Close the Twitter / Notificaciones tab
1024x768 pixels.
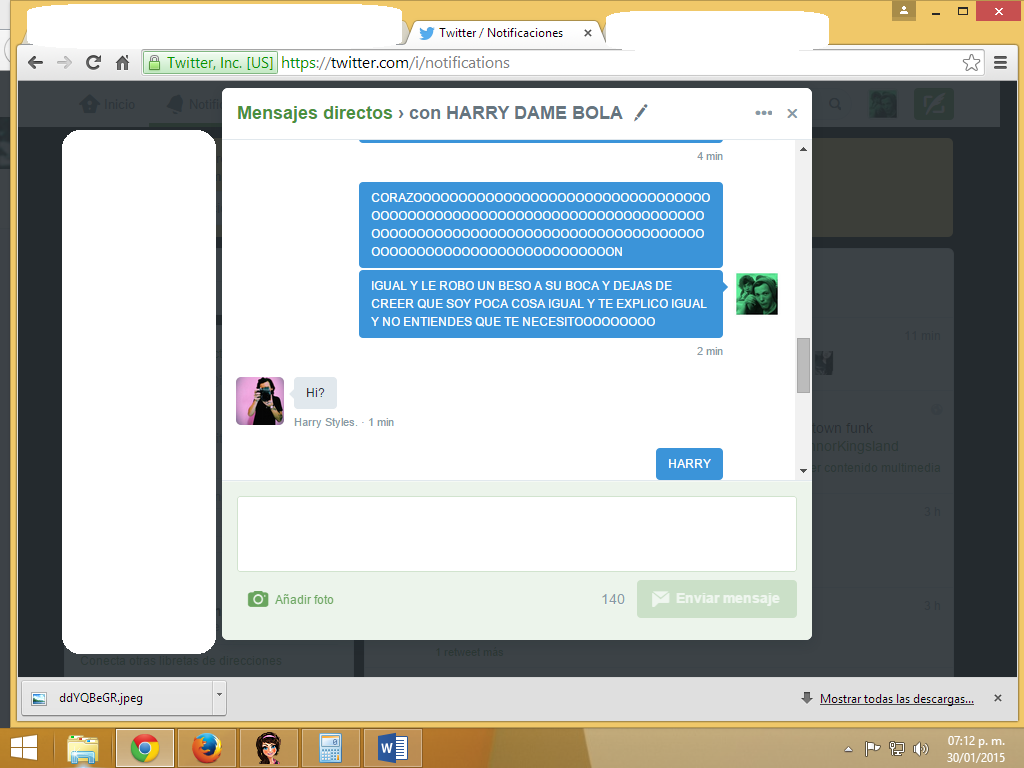[588, 33]
